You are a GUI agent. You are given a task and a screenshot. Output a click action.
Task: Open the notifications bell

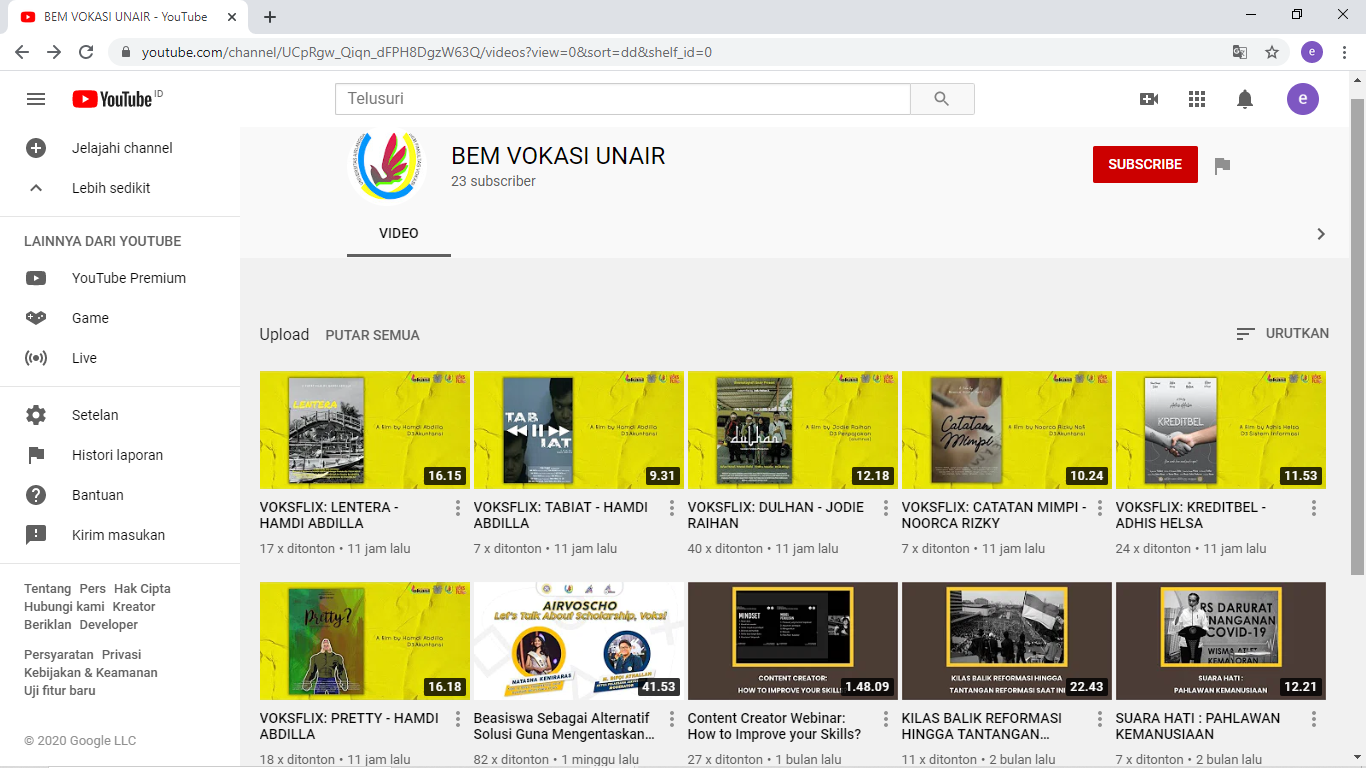click(1245, 99)
